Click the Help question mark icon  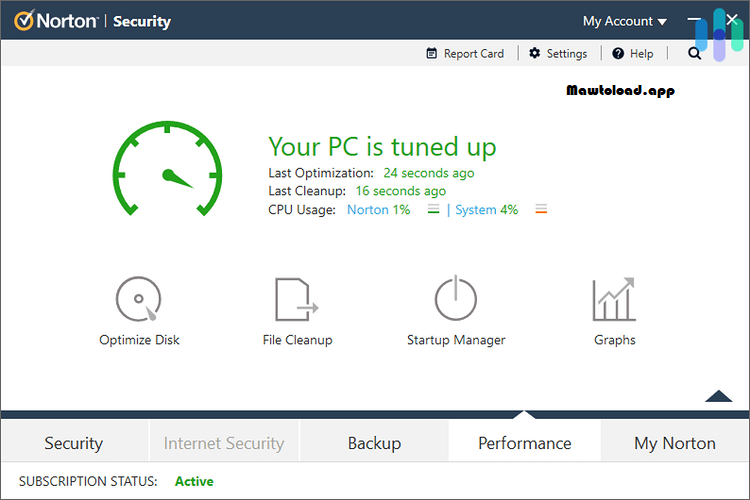(618, 53)
